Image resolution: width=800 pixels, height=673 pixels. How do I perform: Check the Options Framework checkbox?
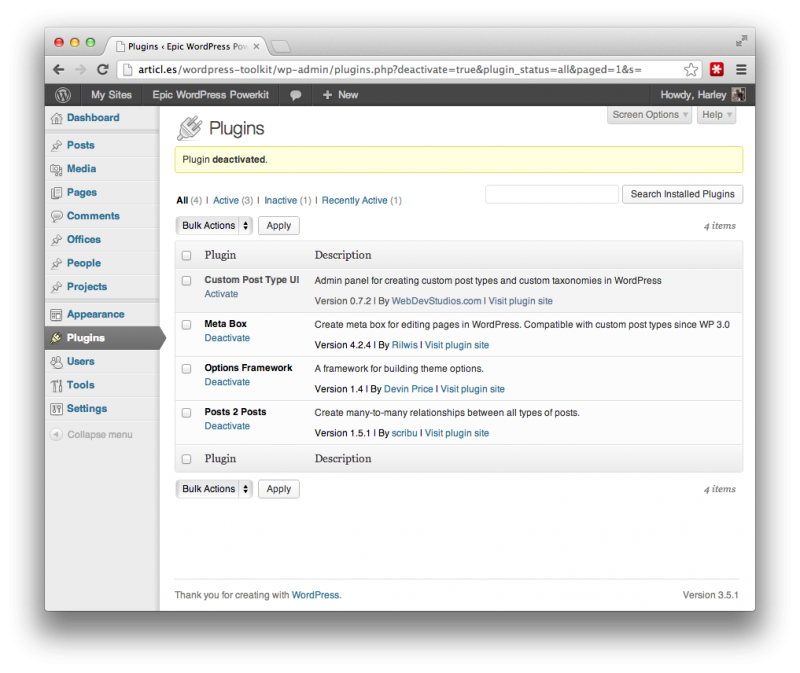coord(187,368)
